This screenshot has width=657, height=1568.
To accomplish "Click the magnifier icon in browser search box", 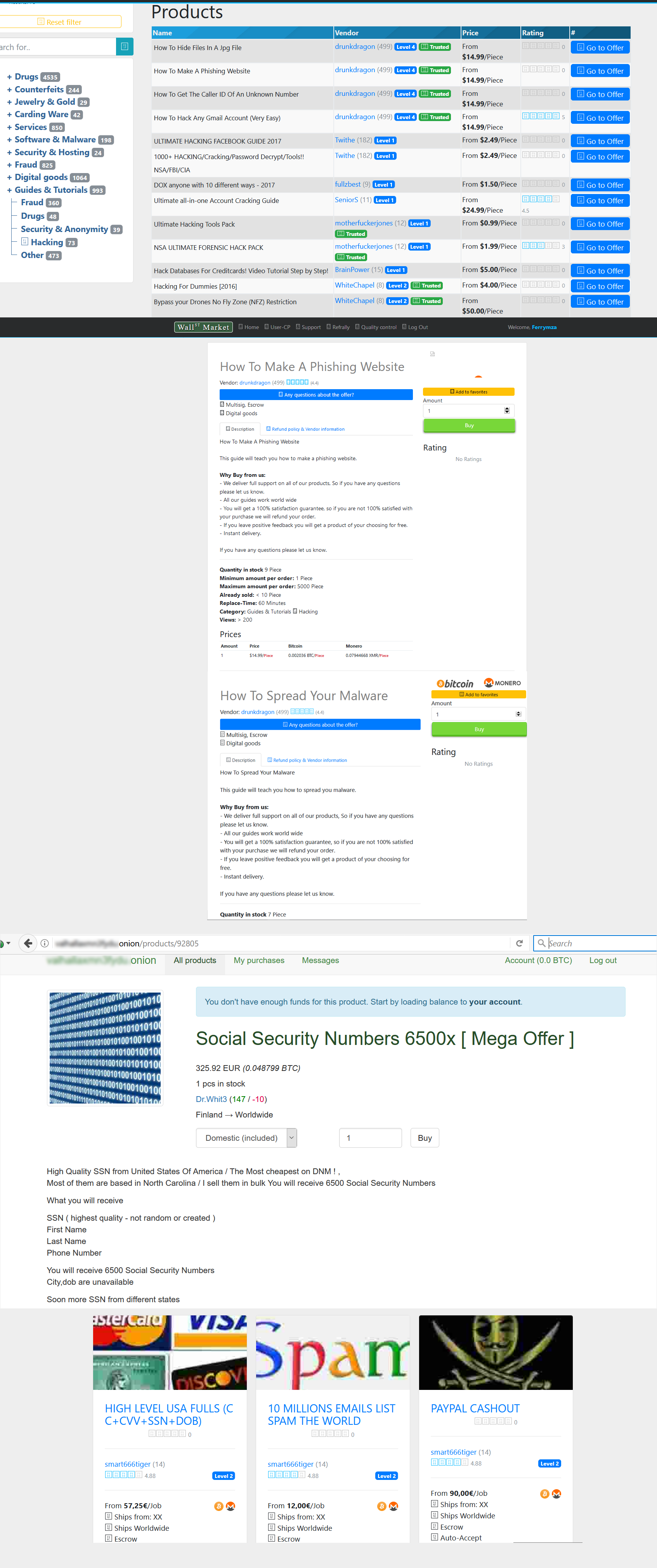I will pos(541,944).
